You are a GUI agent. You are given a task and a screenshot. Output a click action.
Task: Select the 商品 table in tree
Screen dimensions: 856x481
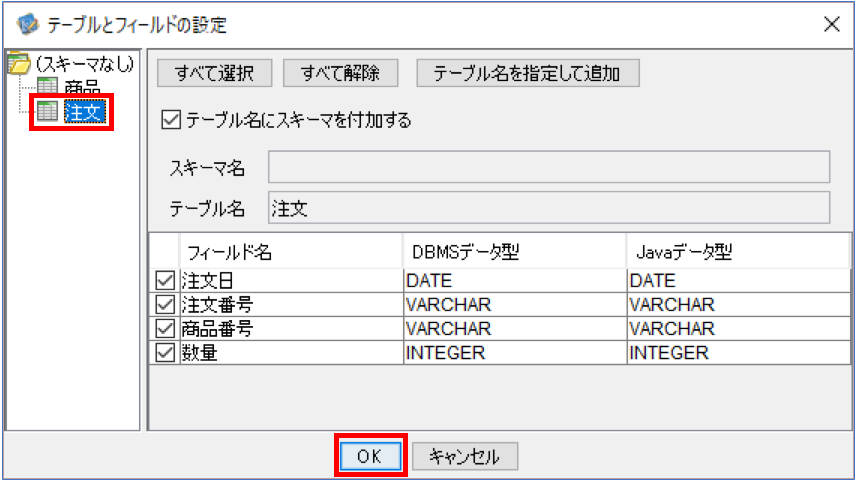point(82,87)
